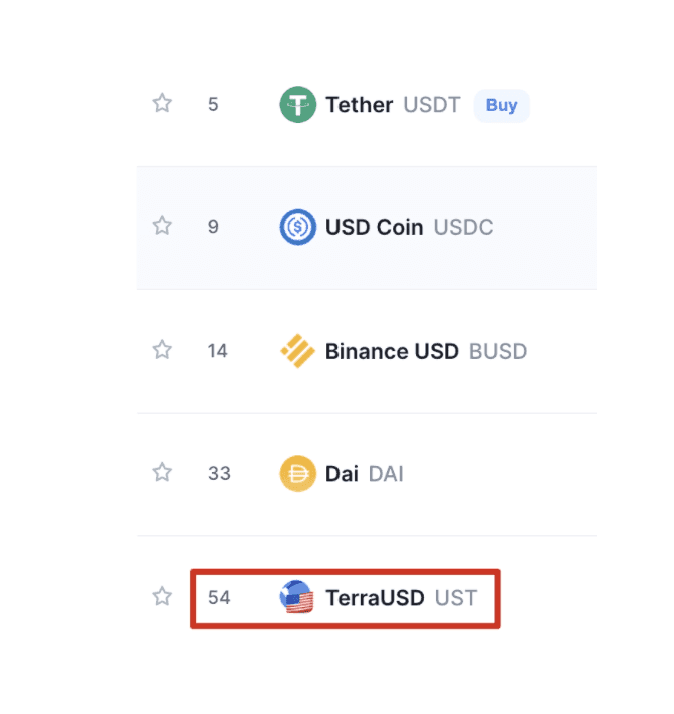Click the Binance USD logo icon
This screenshot has width=674, height=714.
tap(297, 351)
